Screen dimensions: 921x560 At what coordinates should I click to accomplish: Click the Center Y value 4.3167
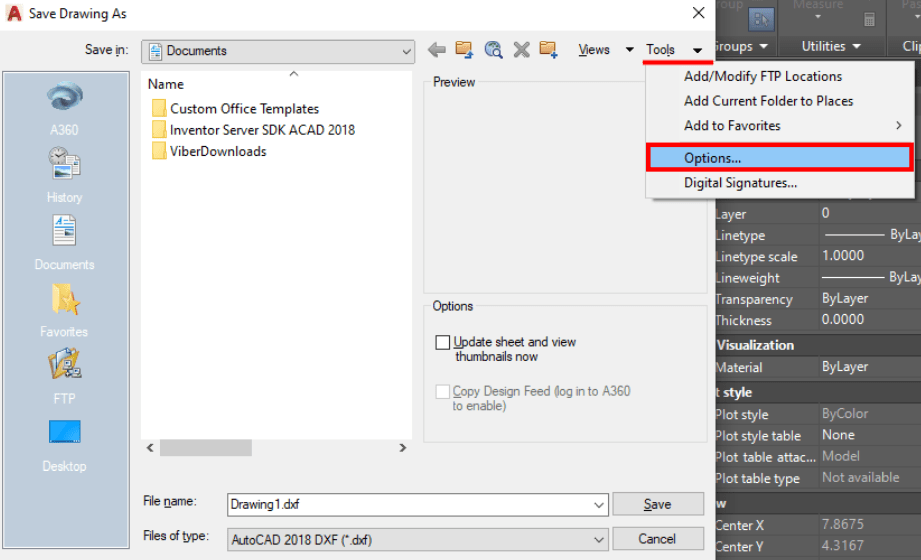coord(842,545)
